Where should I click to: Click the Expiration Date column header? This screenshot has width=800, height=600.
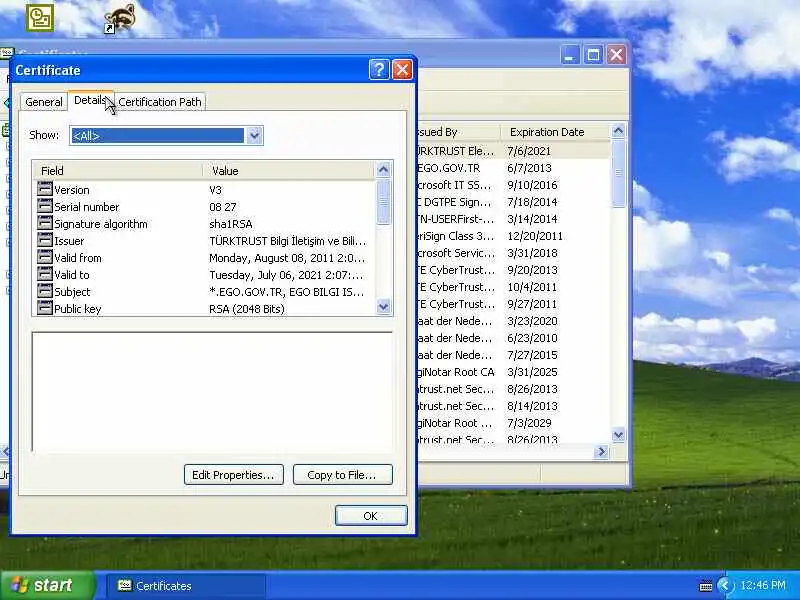pyautogui.click(x=555, y=132)
